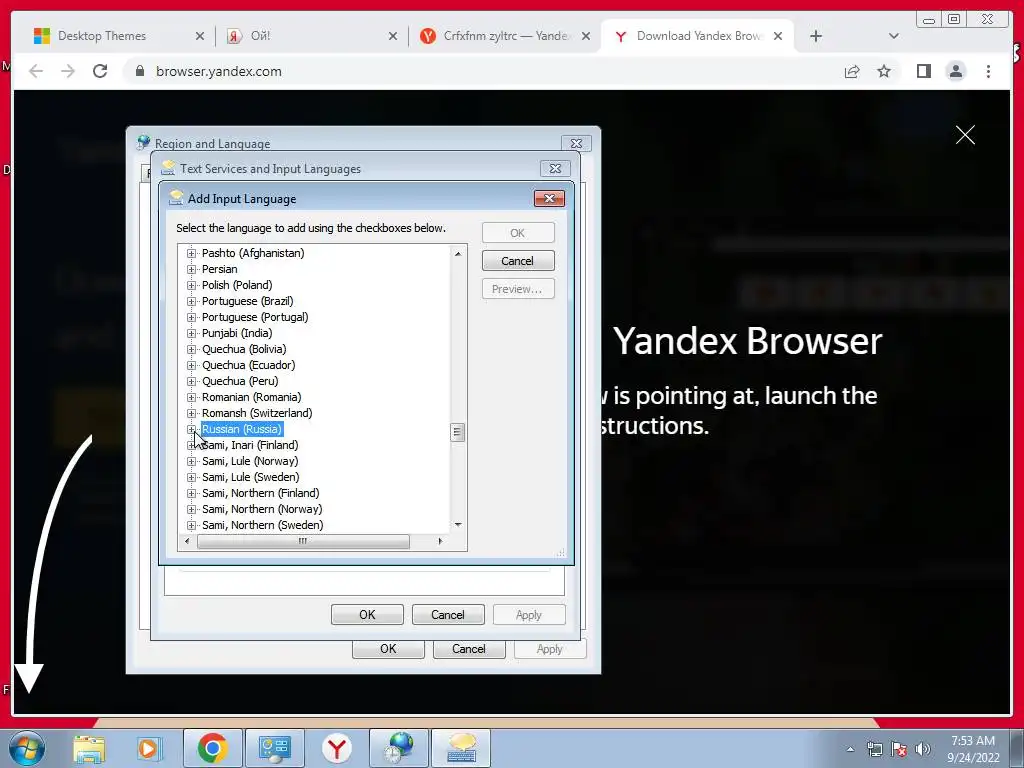
Task: Select Sami, Lule (Sweden) entry
Action: point(251,477)
